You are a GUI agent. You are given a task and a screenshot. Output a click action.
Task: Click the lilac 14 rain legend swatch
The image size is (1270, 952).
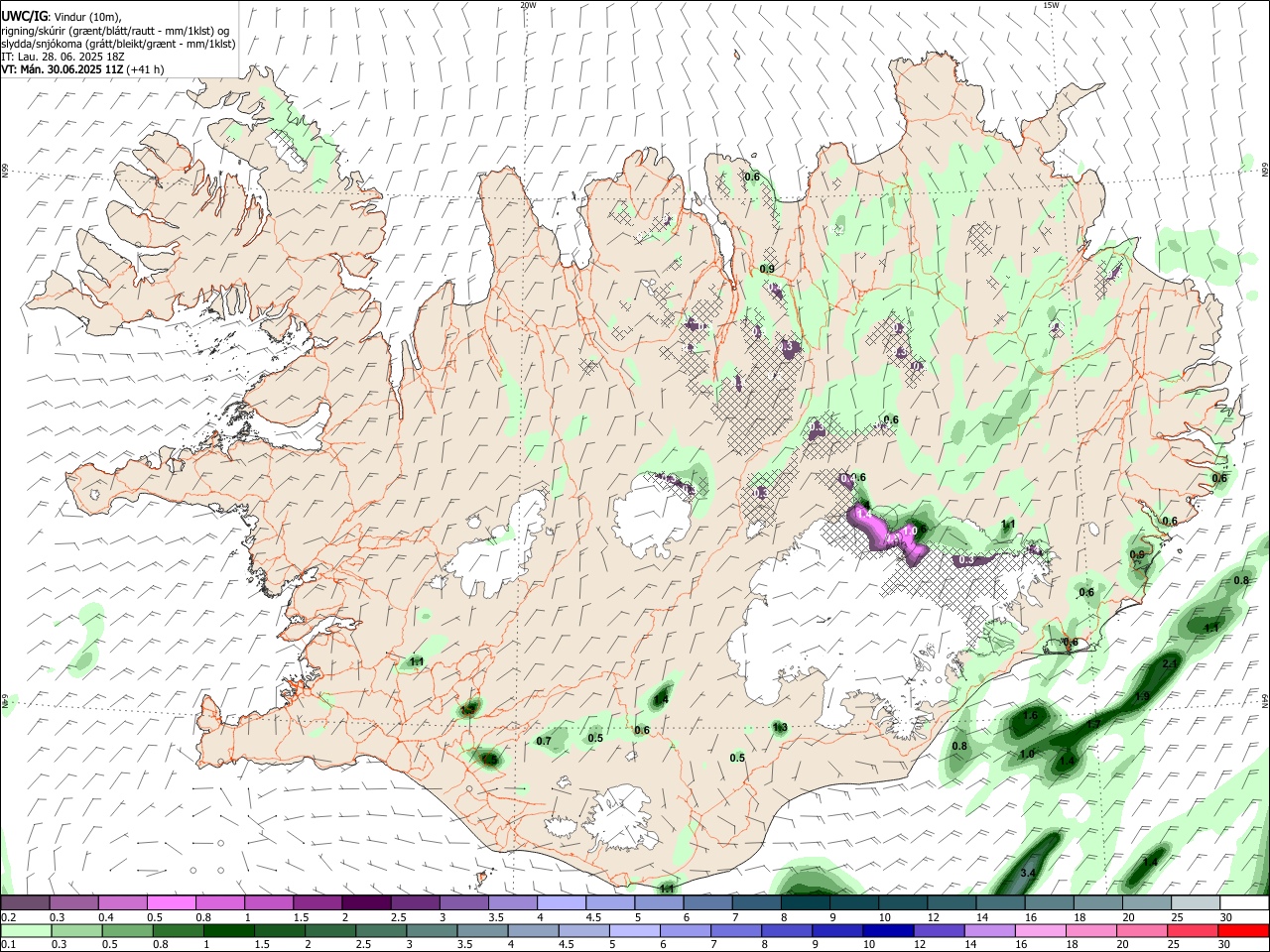pyautogui.click(x=989, y=931)
